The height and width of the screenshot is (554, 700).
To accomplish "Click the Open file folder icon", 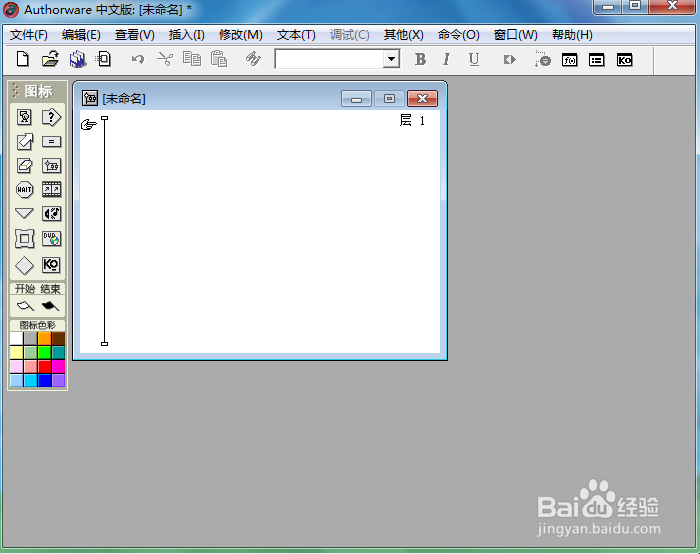I will (50, 59).
